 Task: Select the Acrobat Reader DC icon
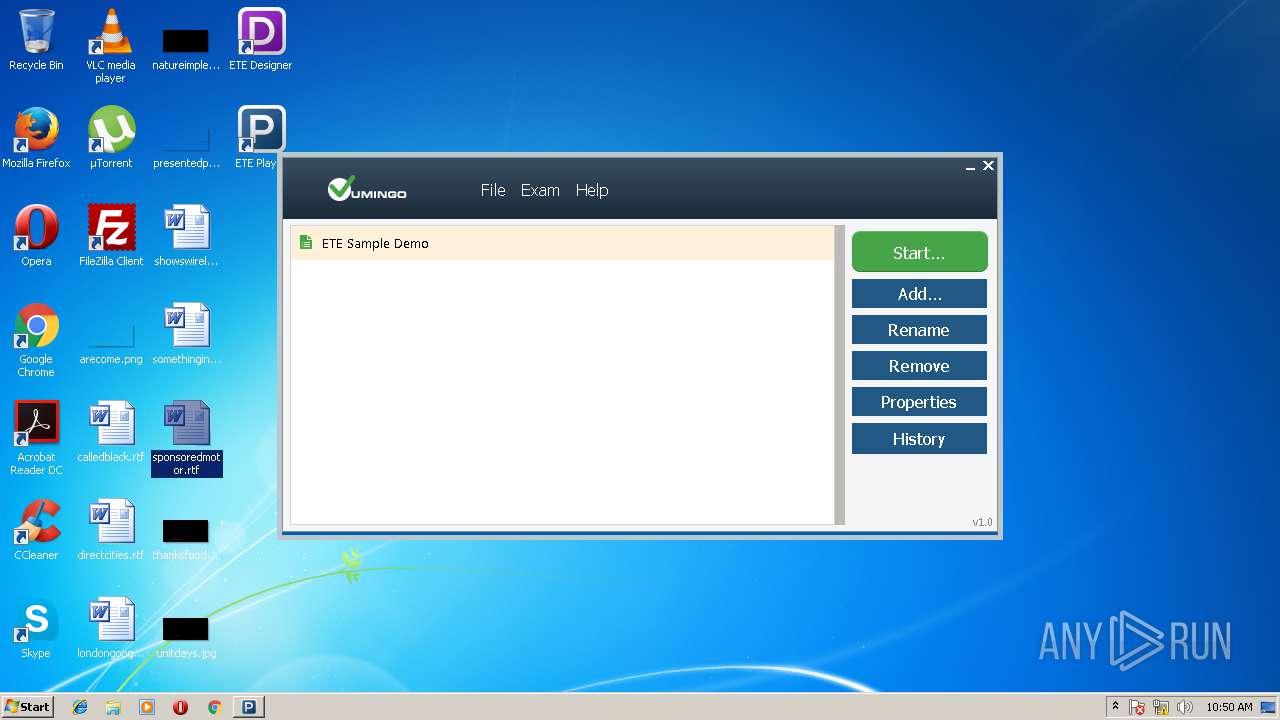point(36,438)
